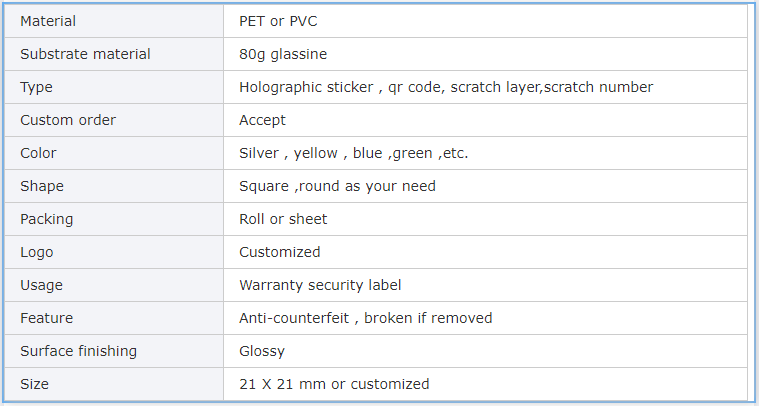Viewport: 759px width, 406px height.
Task: Select the Square, round as your need text
Action: 337,186
